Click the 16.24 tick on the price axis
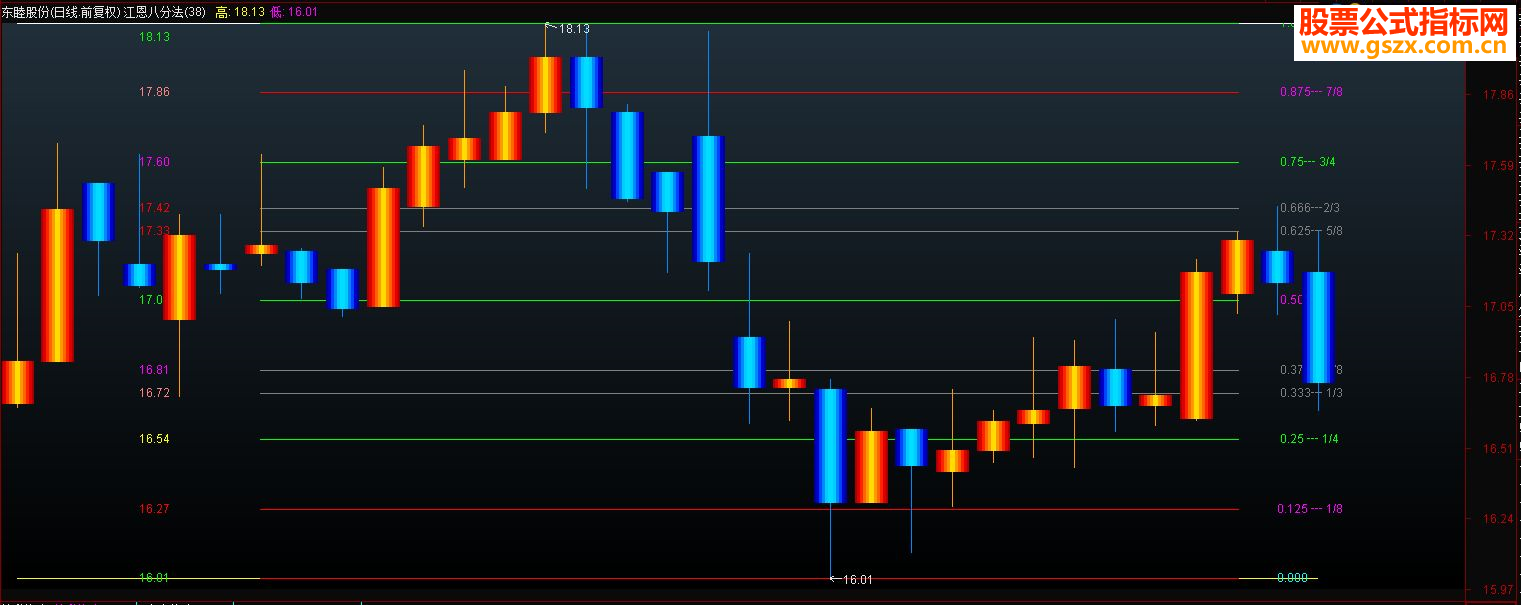The width and height of the screenshot is (1521, 605). pyautogui.click(x=1499, y=519)
